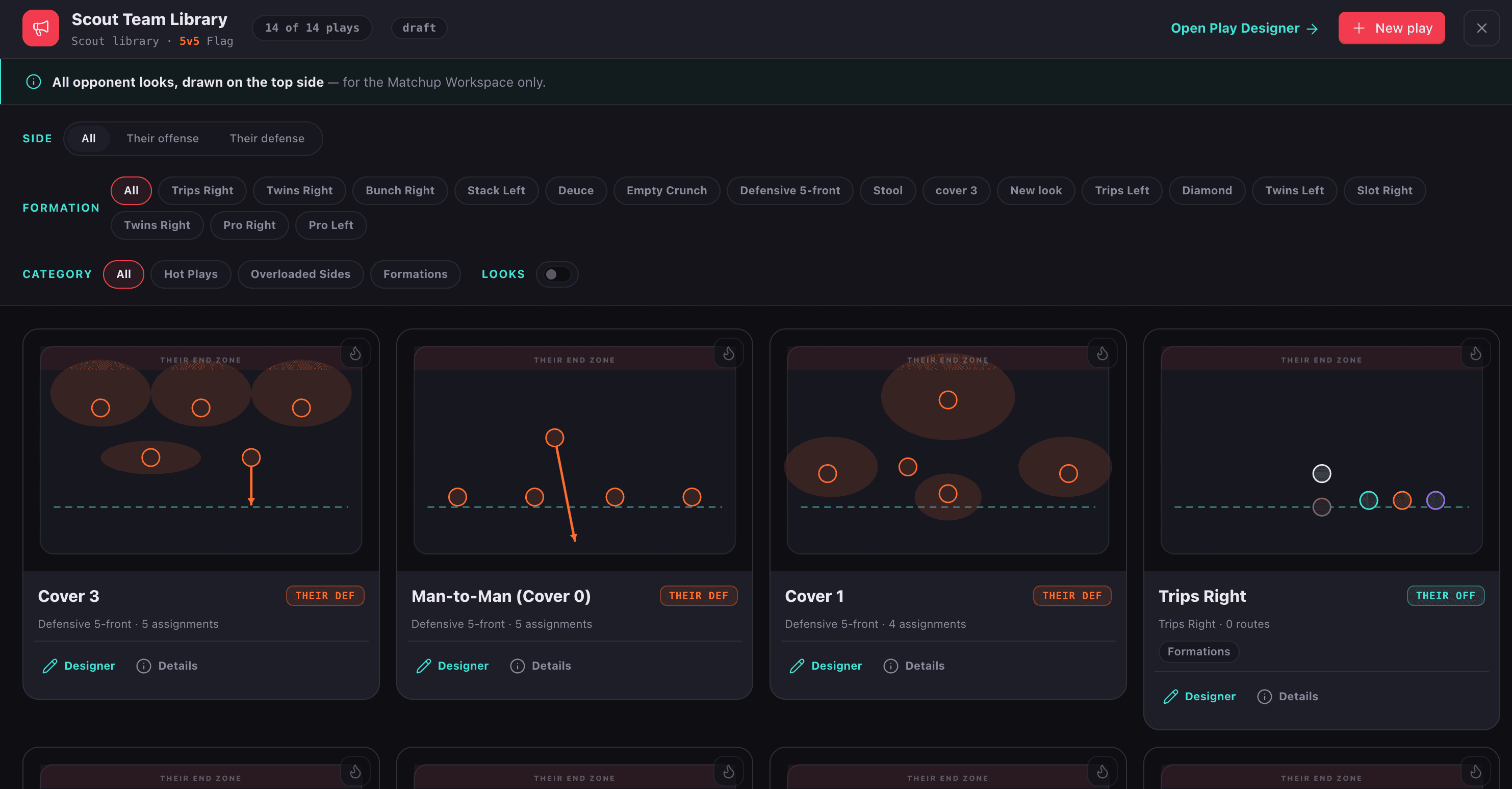Filter formations by Stack Left

pyautogui.click(x=497, y=191)
